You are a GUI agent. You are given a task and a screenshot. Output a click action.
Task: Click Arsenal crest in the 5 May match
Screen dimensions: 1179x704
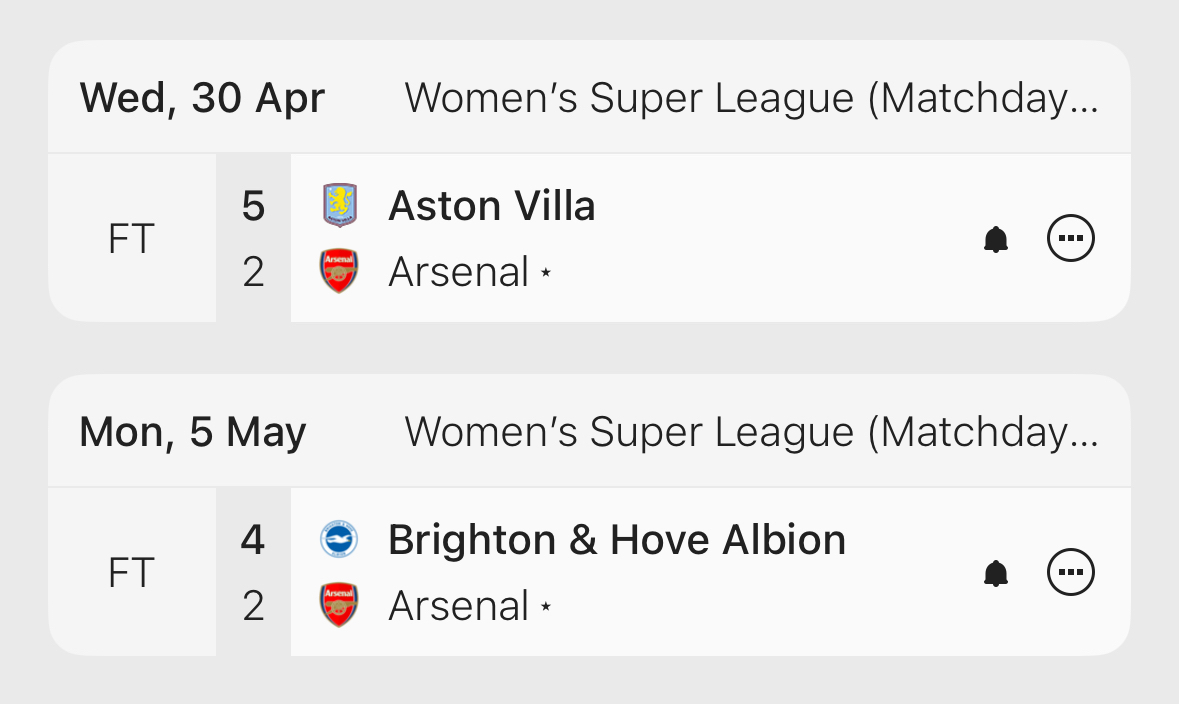pyautogui.click(x=339, y=606)
